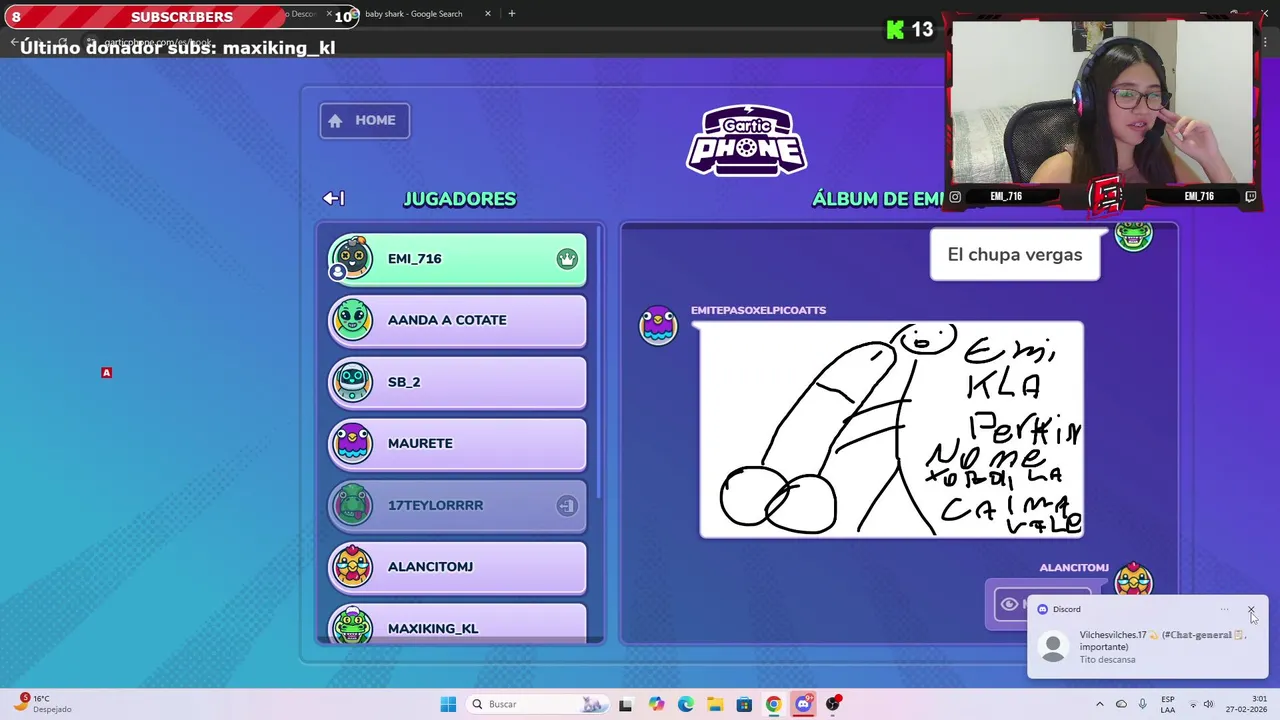Click the Windows Start button
This screenshot has height=720, width=1280.
pos(448,704)
